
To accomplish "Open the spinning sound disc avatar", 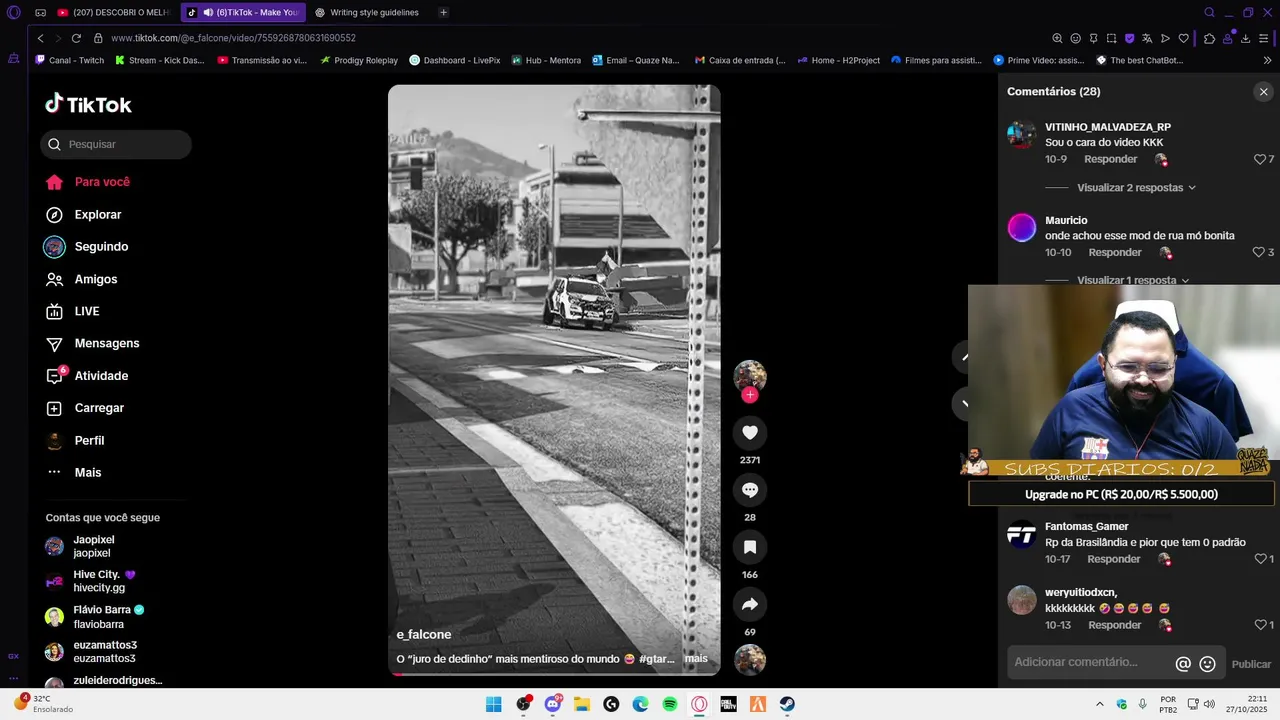I will click(x=750, y=660).
